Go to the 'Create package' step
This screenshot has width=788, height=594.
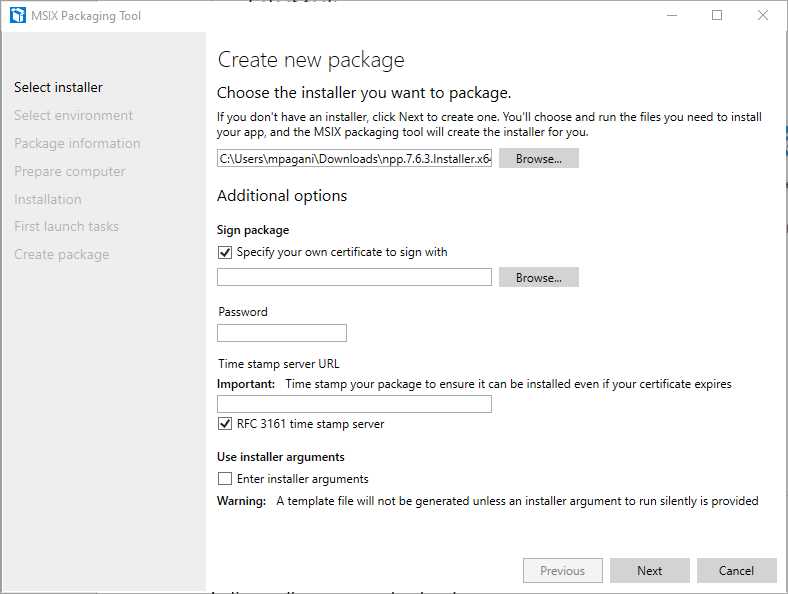[x=62, y=255]
